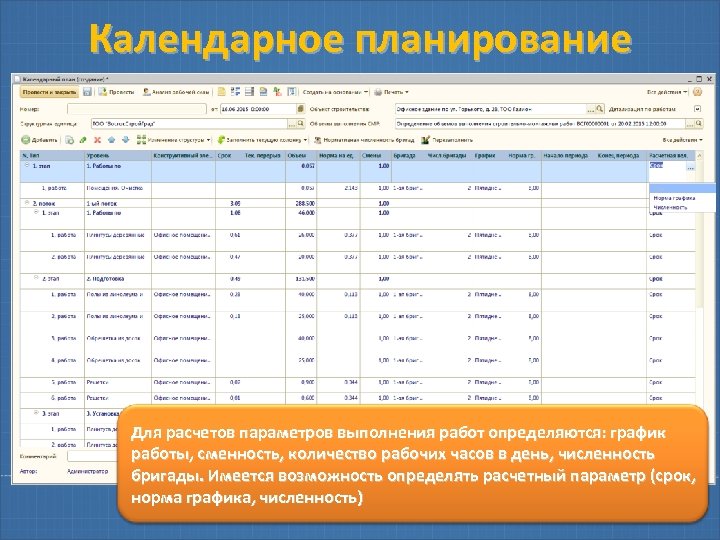Screen dimensions: 720x540
Task: Click into the Комментарий input field
Action: (x=92, y=456)
